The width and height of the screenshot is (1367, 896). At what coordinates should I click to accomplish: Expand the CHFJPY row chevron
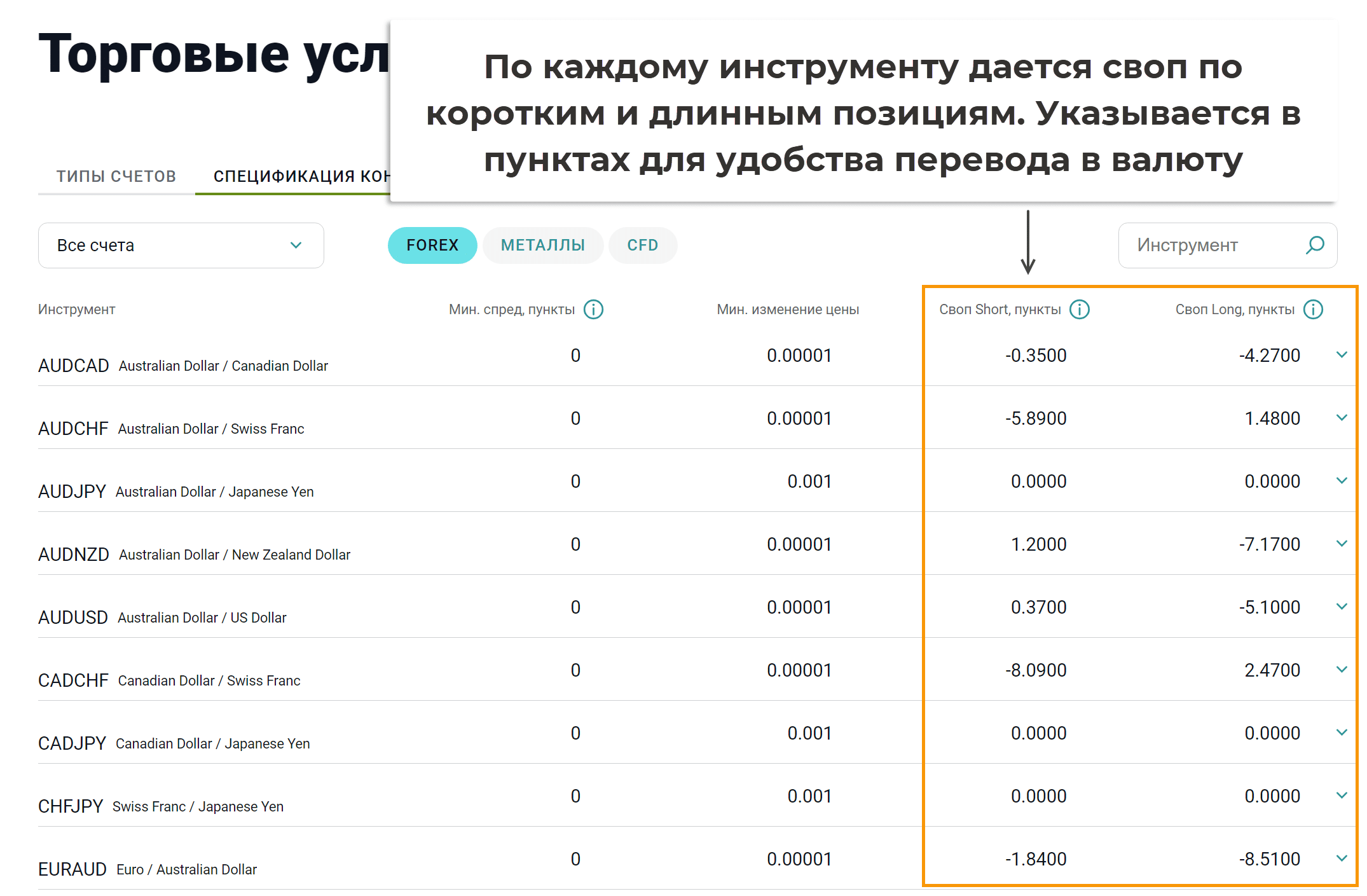(1341, 796)
